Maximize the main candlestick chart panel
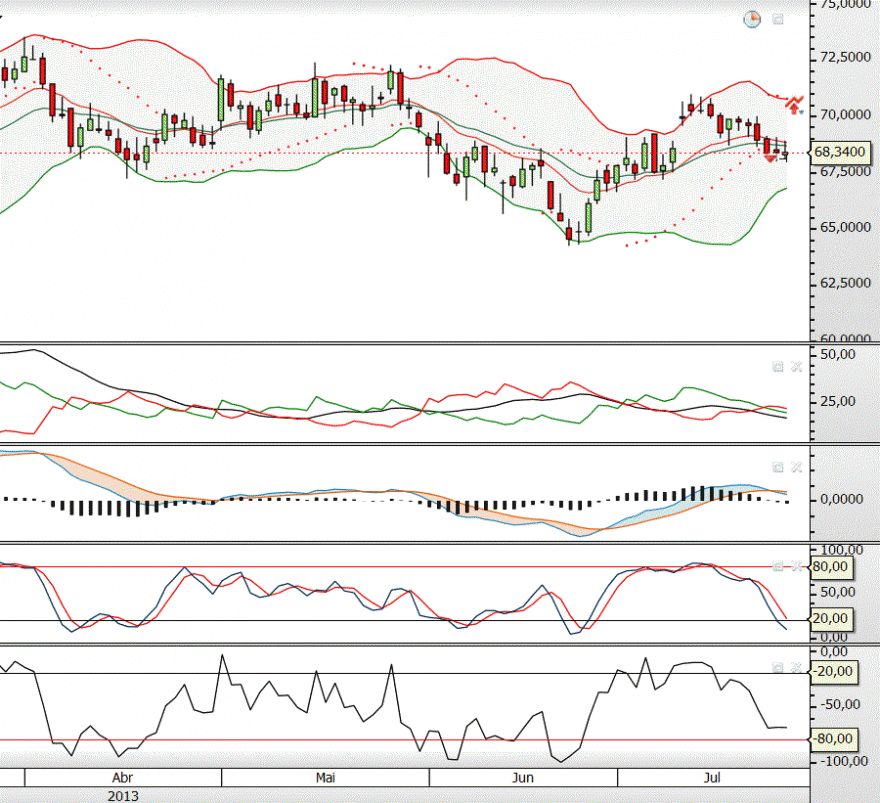The height and width of the screenshot is (803, 880). point(778,20)
